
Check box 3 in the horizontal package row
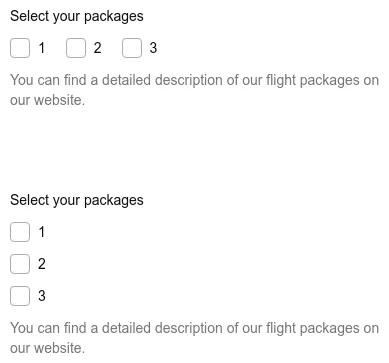pos(132,48)
